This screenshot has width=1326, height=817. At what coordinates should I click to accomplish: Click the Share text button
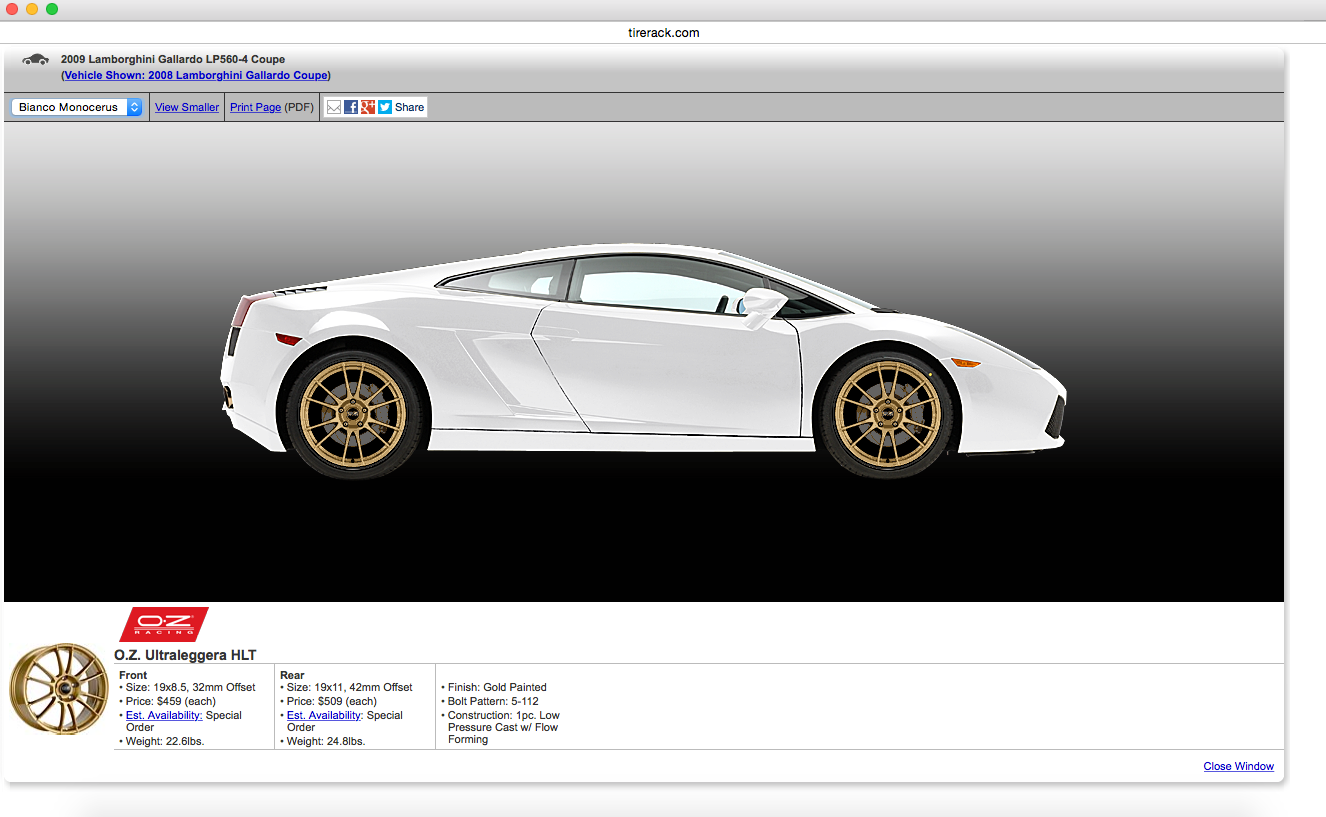pos(409,107)
